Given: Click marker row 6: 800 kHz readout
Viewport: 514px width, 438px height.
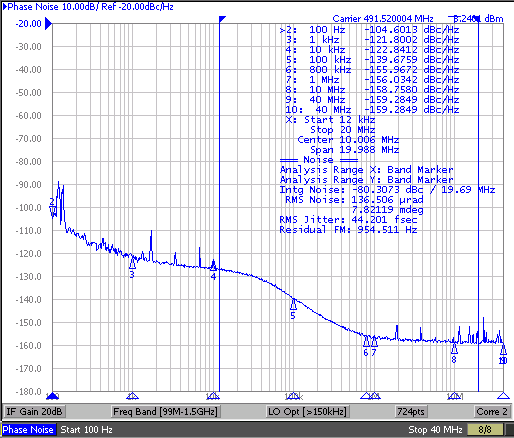Looking at the screenshot, I should [x=372, y=70].
